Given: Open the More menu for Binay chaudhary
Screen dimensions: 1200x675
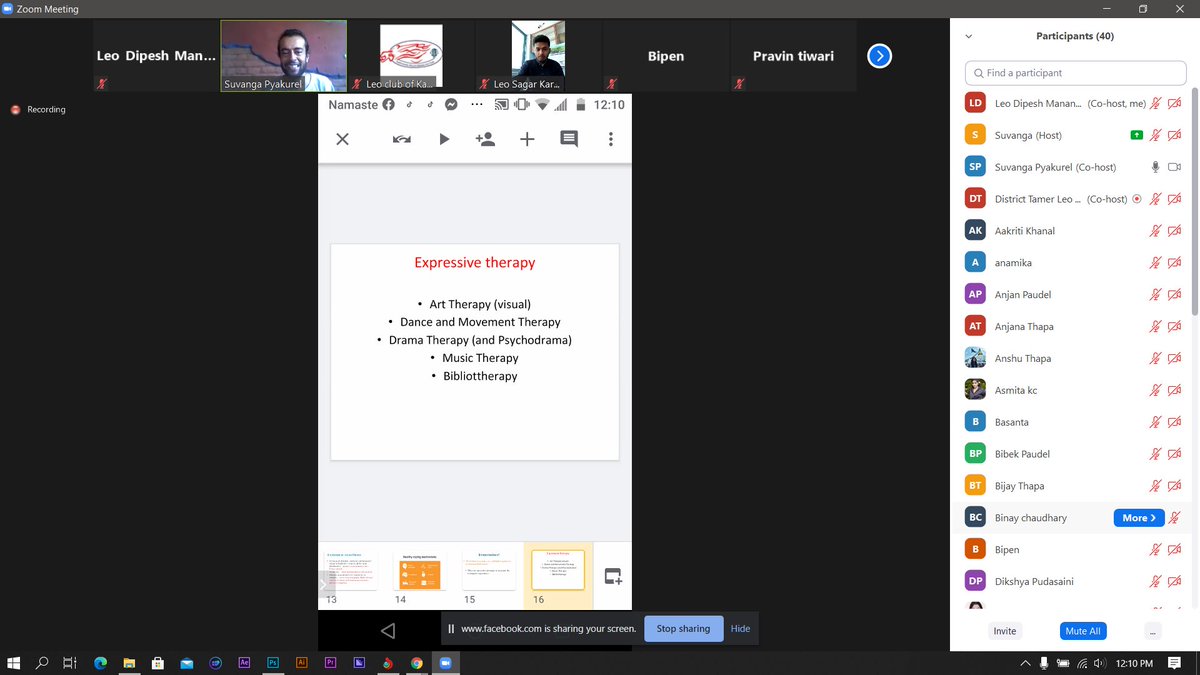Looking at the screenshot, I should (1139, 518).
